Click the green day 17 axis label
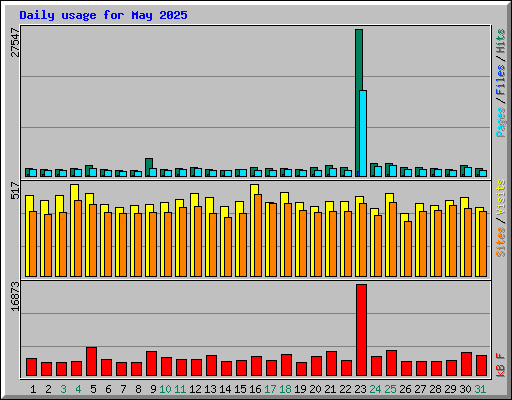 (270, 389)
